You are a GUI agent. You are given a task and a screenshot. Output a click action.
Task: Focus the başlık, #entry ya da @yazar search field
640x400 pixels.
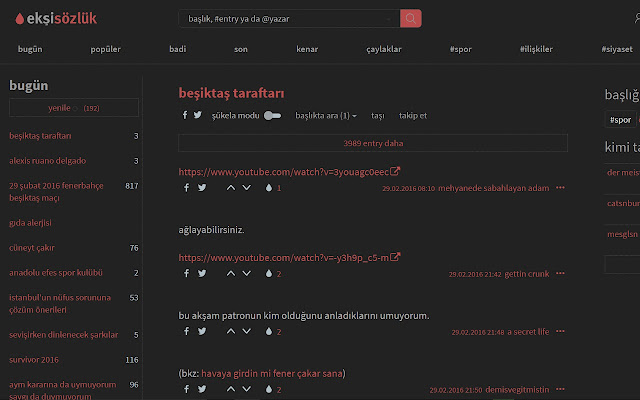coord(289,19)
